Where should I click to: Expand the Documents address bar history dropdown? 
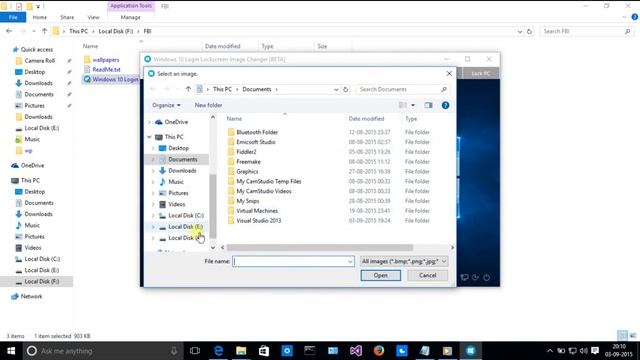[x=336, y=89]
